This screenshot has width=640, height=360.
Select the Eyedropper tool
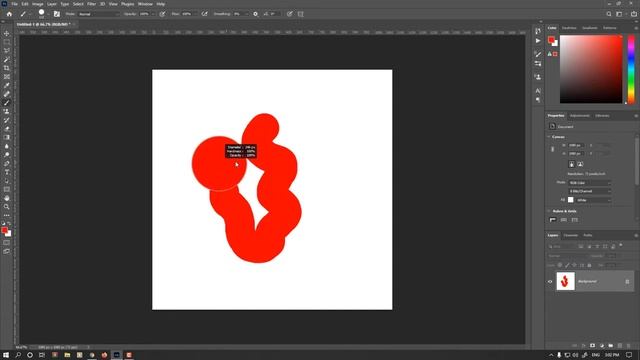(7, 85)
